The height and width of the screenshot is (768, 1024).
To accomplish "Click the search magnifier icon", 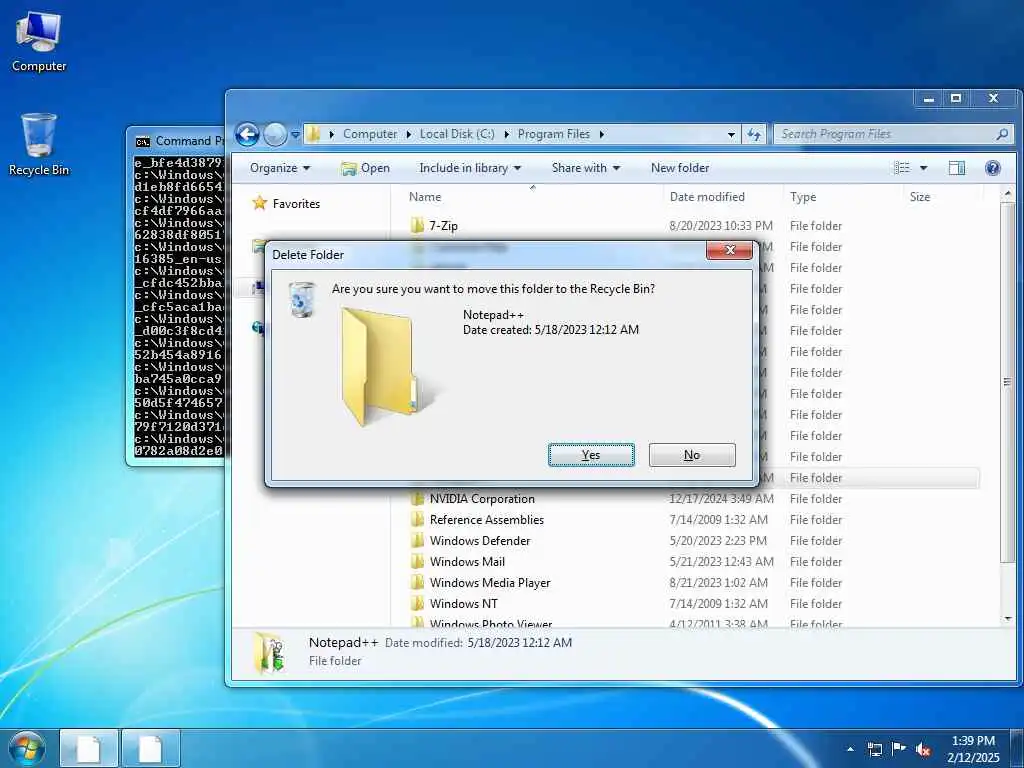I will tap(1002, 134).
